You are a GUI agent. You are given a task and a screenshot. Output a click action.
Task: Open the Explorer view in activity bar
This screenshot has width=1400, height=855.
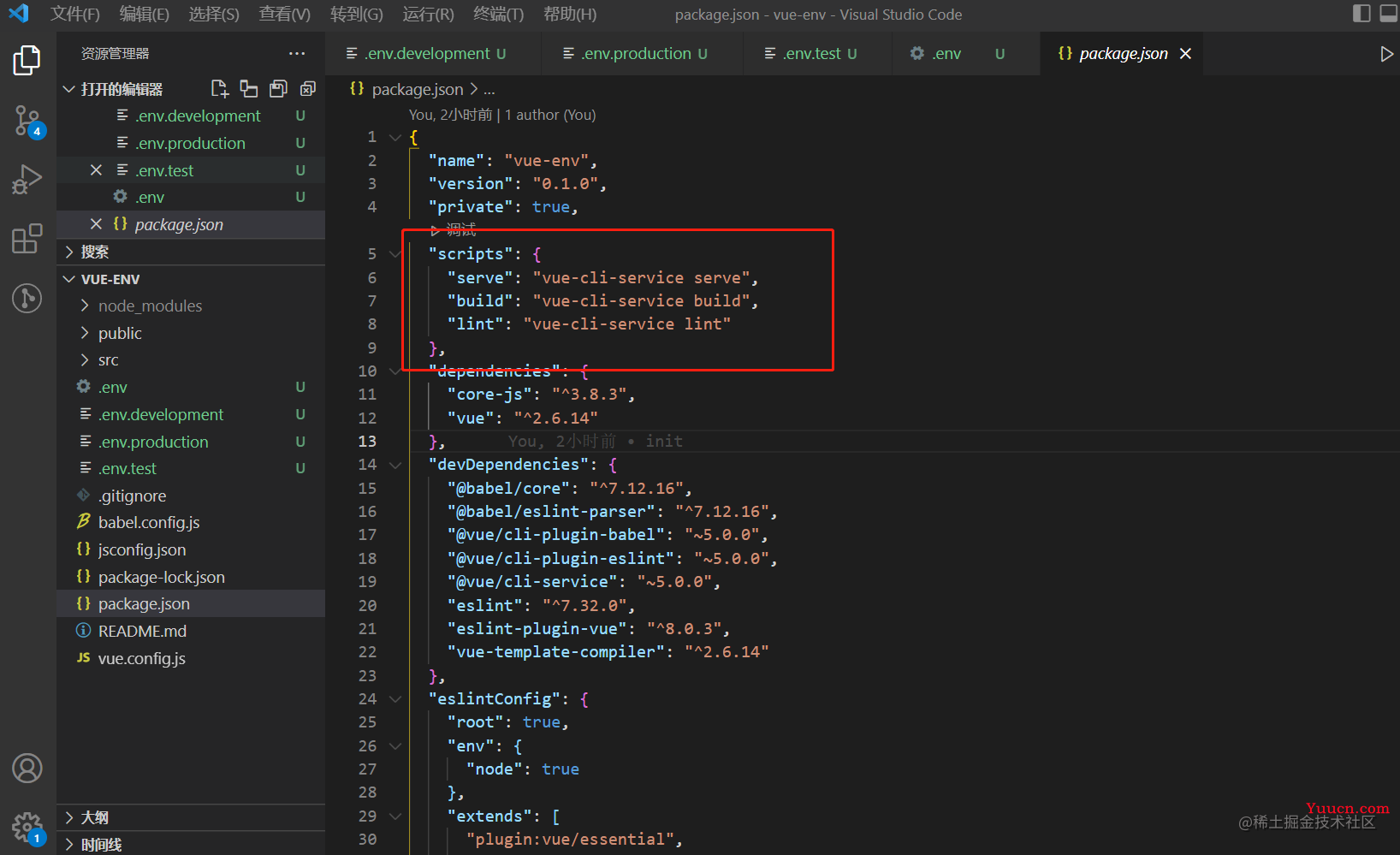27,60
